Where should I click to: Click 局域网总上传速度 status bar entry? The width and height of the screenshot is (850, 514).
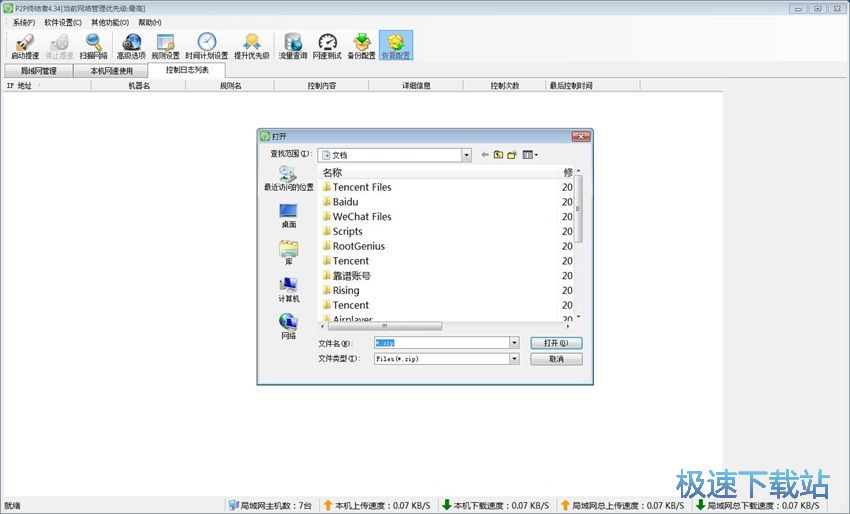pos(622,505)
